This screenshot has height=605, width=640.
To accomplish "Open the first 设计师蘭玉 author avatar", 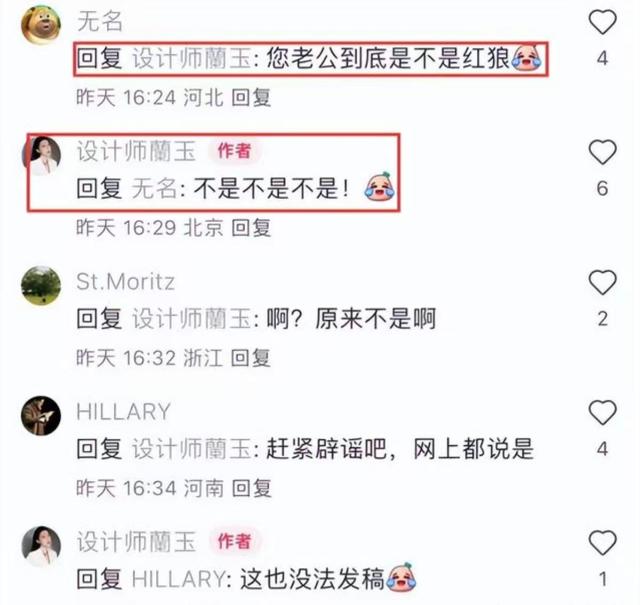I will 42,156.
